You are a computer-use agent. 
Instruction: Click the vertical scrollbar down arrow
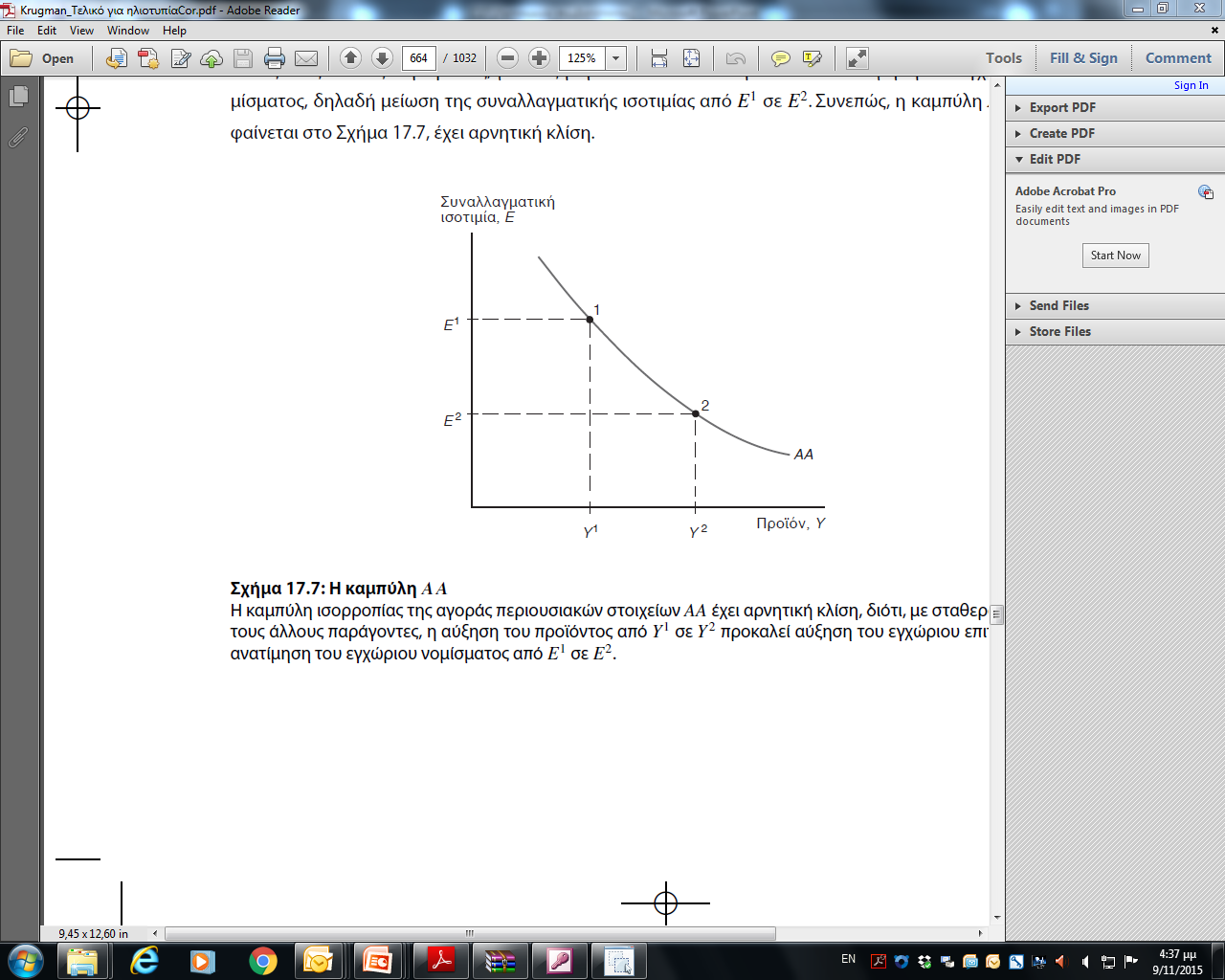pos(996,918)
